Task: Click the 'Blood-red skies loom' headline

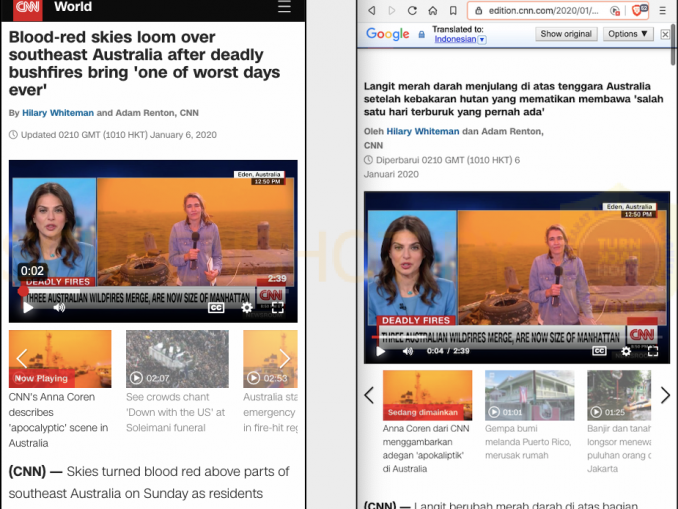Action: click(144, 64)
